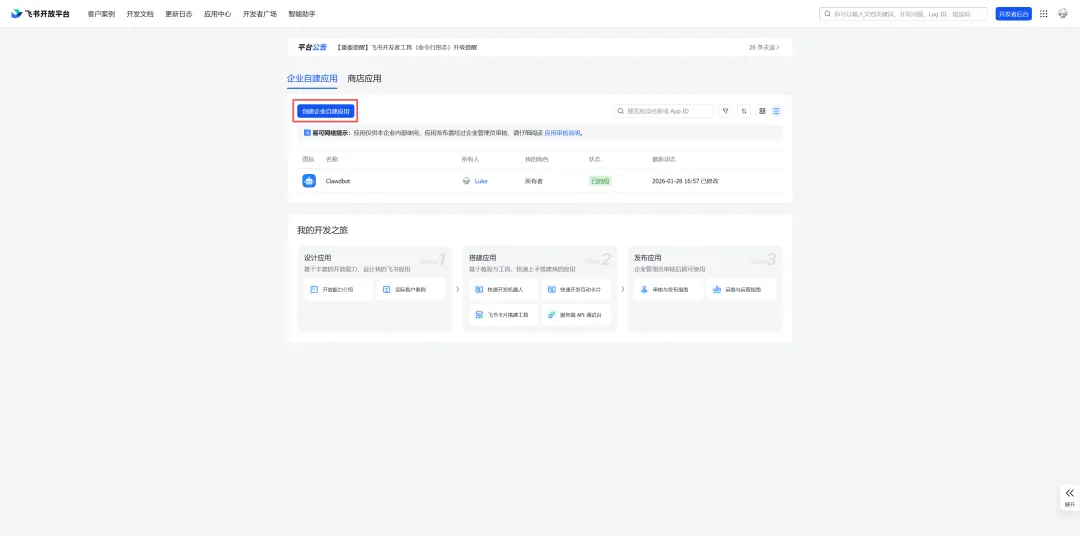Open the 实际客户案例 card
1080x536 pixels.
point(411,289)
